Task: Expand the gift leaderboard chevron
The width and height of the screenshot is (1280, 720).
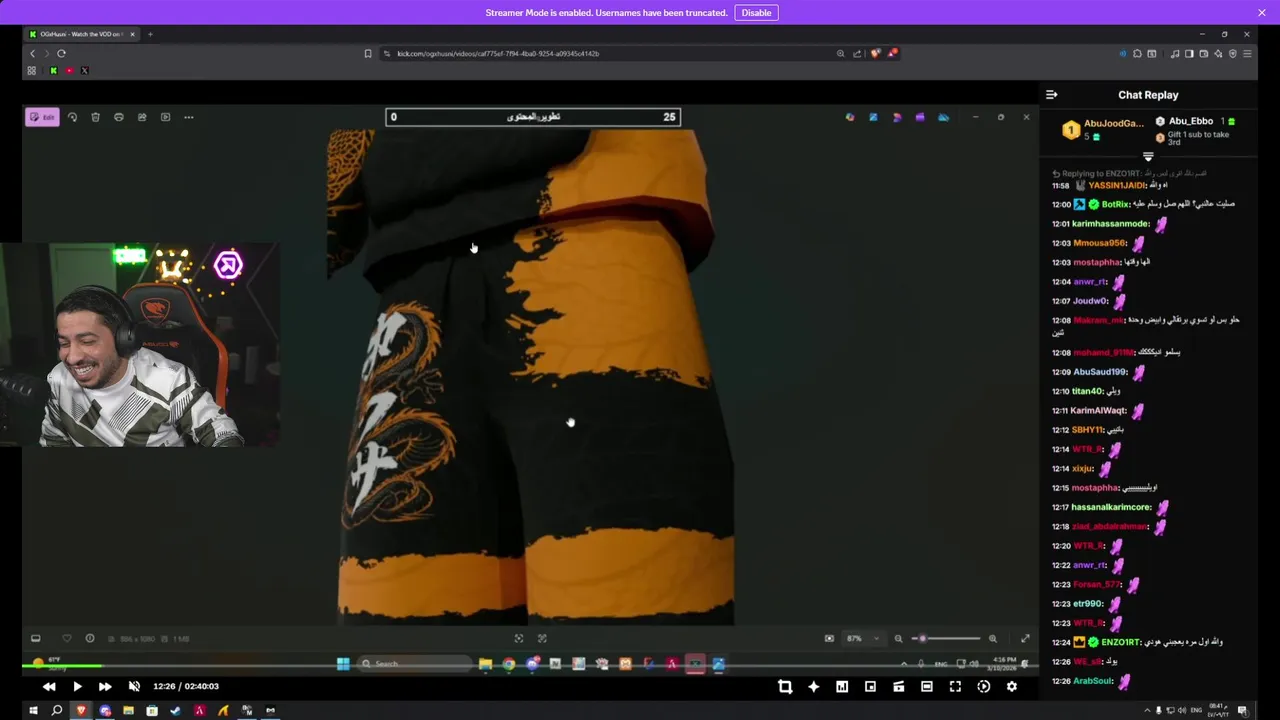Action: click(x=1148, y=157)
